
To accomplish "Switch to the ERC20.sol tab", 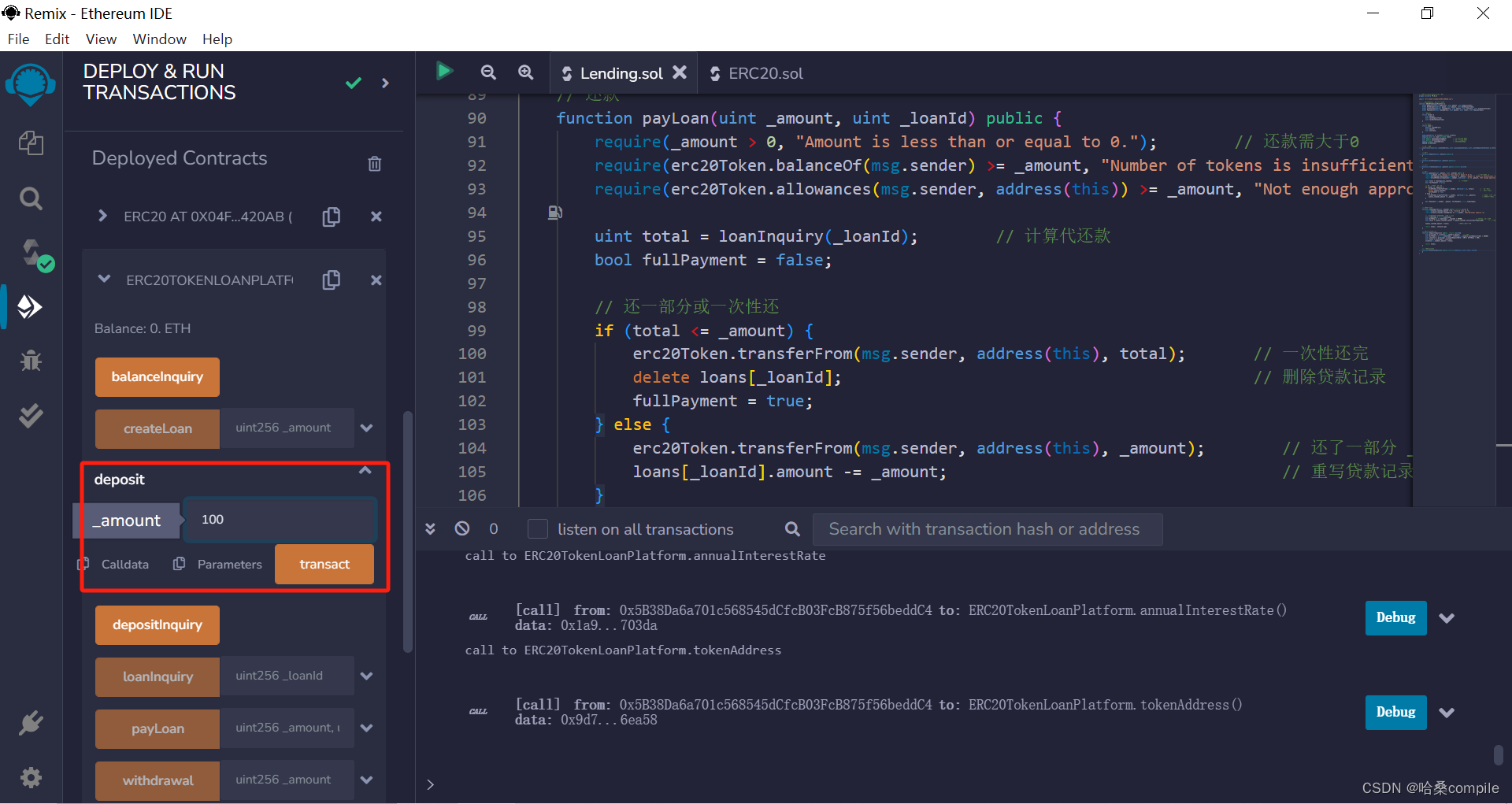I will point(756,73).
